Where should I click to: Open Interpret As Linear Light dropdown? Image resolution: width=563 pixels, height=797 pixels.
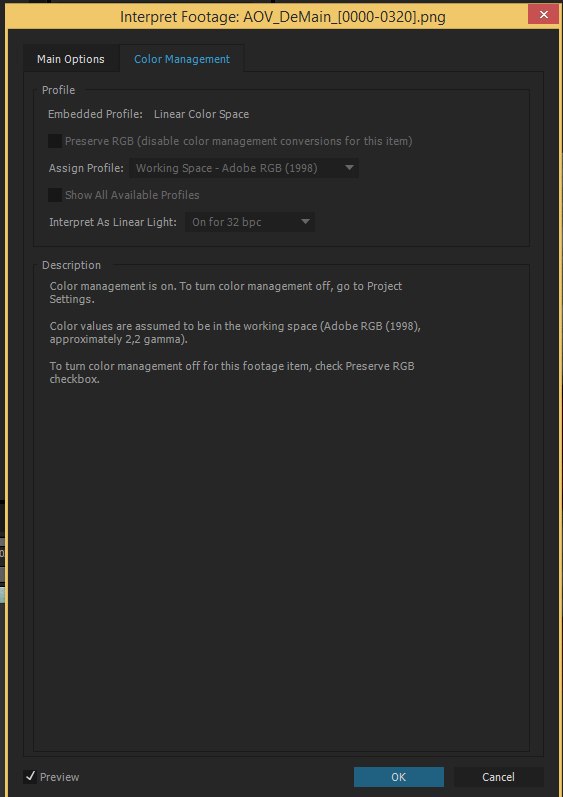tap(250, 222)
